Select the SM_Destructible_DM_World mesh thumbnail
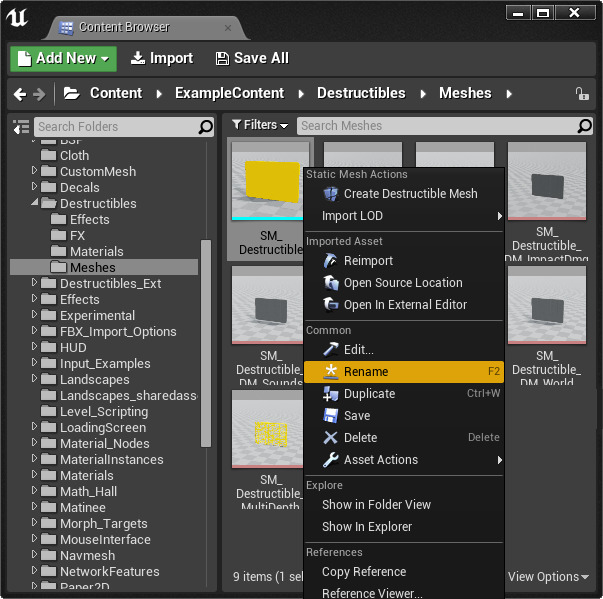 click(x=547, y=308)
